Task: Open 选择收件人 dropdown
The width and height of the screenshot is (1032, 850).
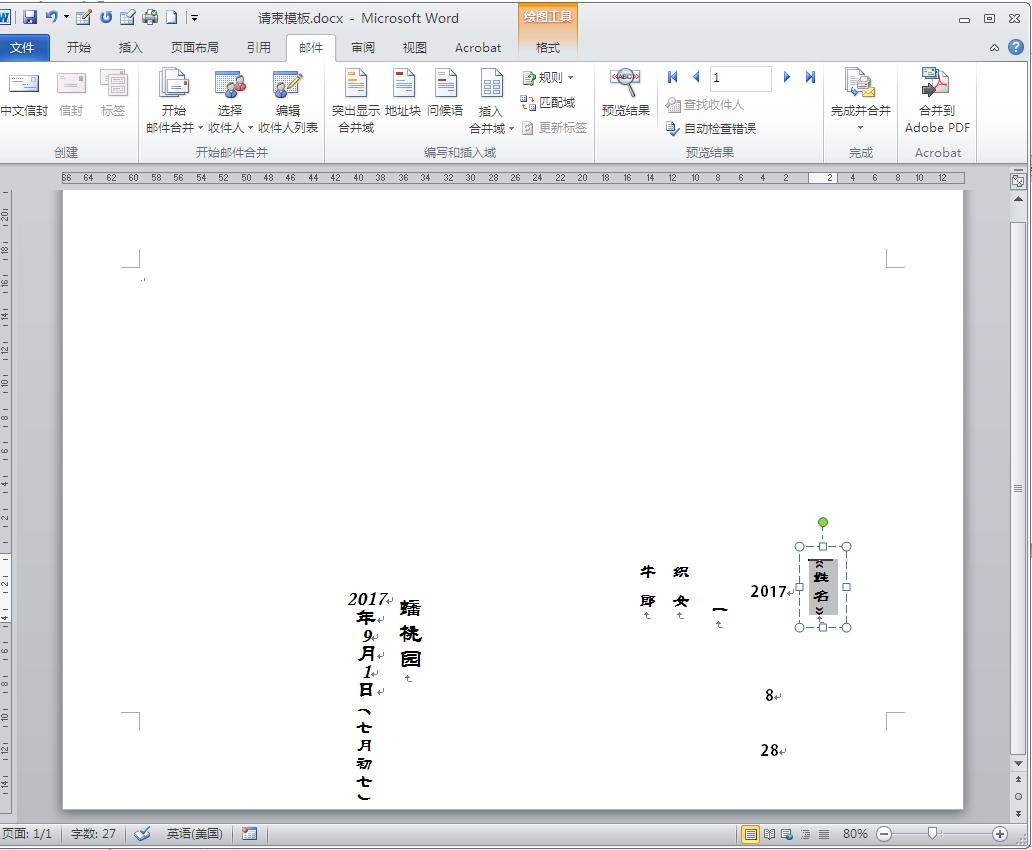Action: tap(230, 102)
